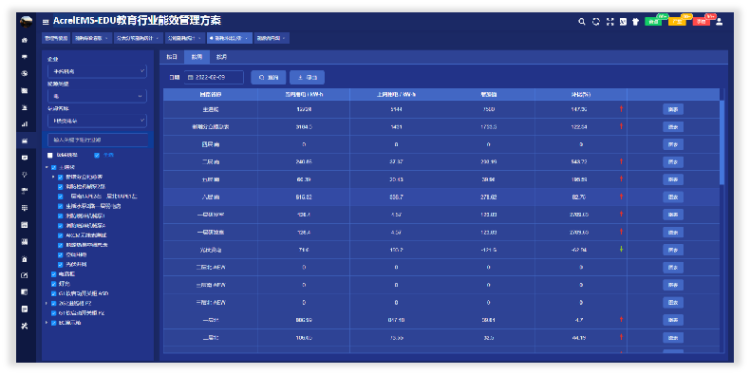Collapse the 主进线 root tree node arrow
The width and height of the screenshot is (750, 375).
point(47,168)
